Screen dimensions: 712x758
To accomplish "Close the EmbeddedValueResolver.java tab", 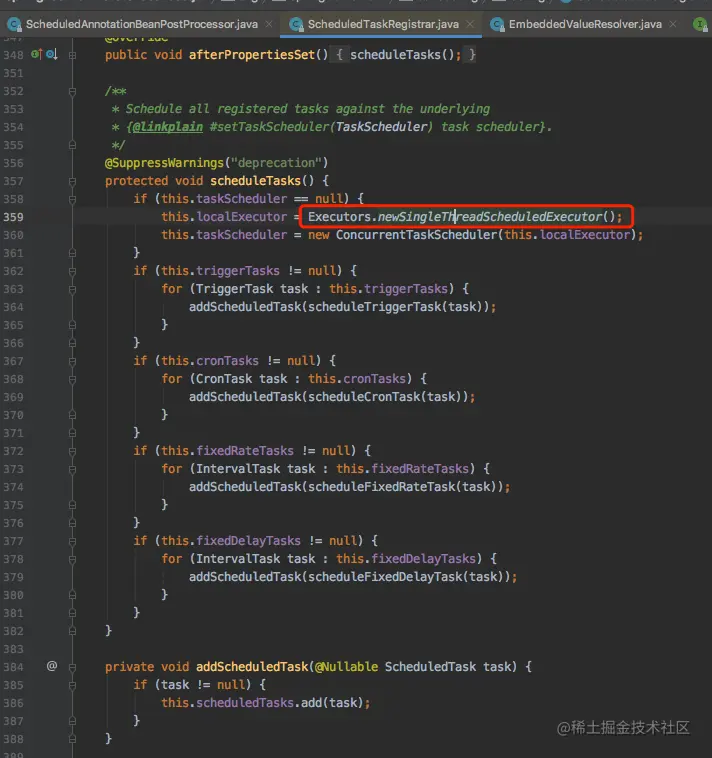I will point(672,24).
